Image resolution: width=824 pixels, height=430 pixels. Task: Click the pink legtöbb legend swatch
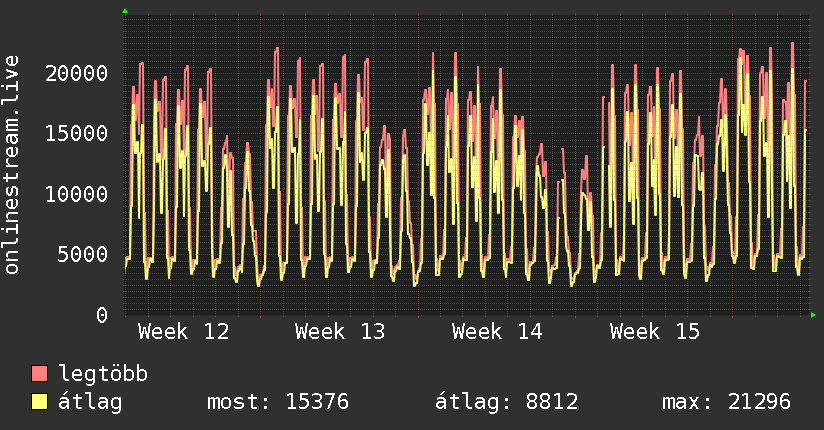[x=39, y=374]
